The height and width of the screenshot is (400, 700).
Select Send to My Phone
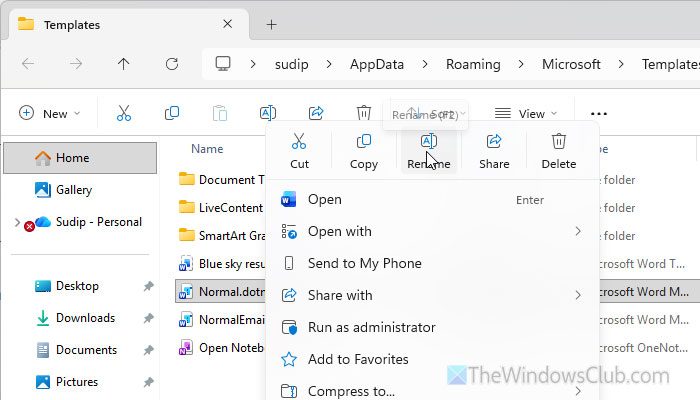432,263
